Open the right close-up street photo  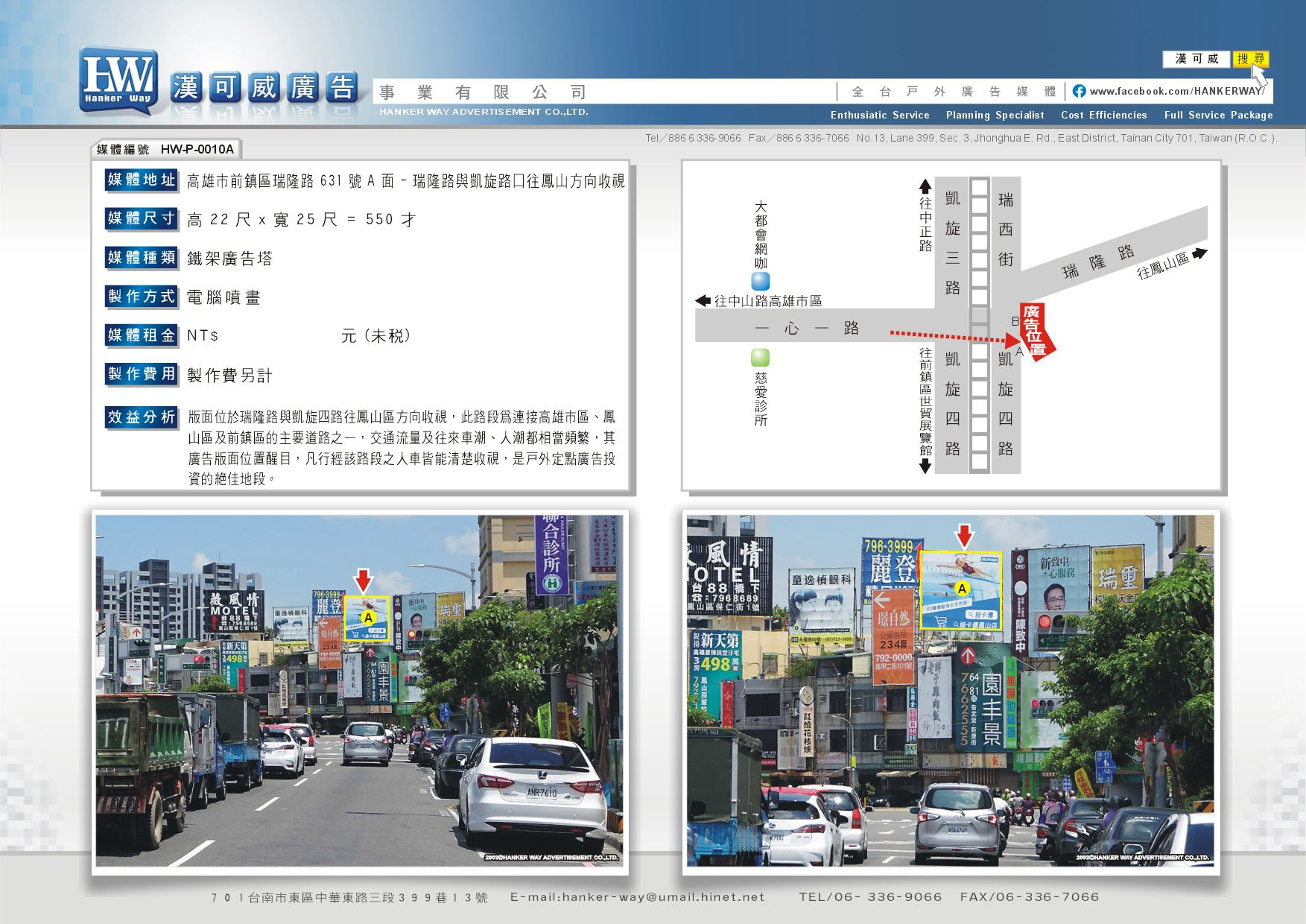(951, 692)
